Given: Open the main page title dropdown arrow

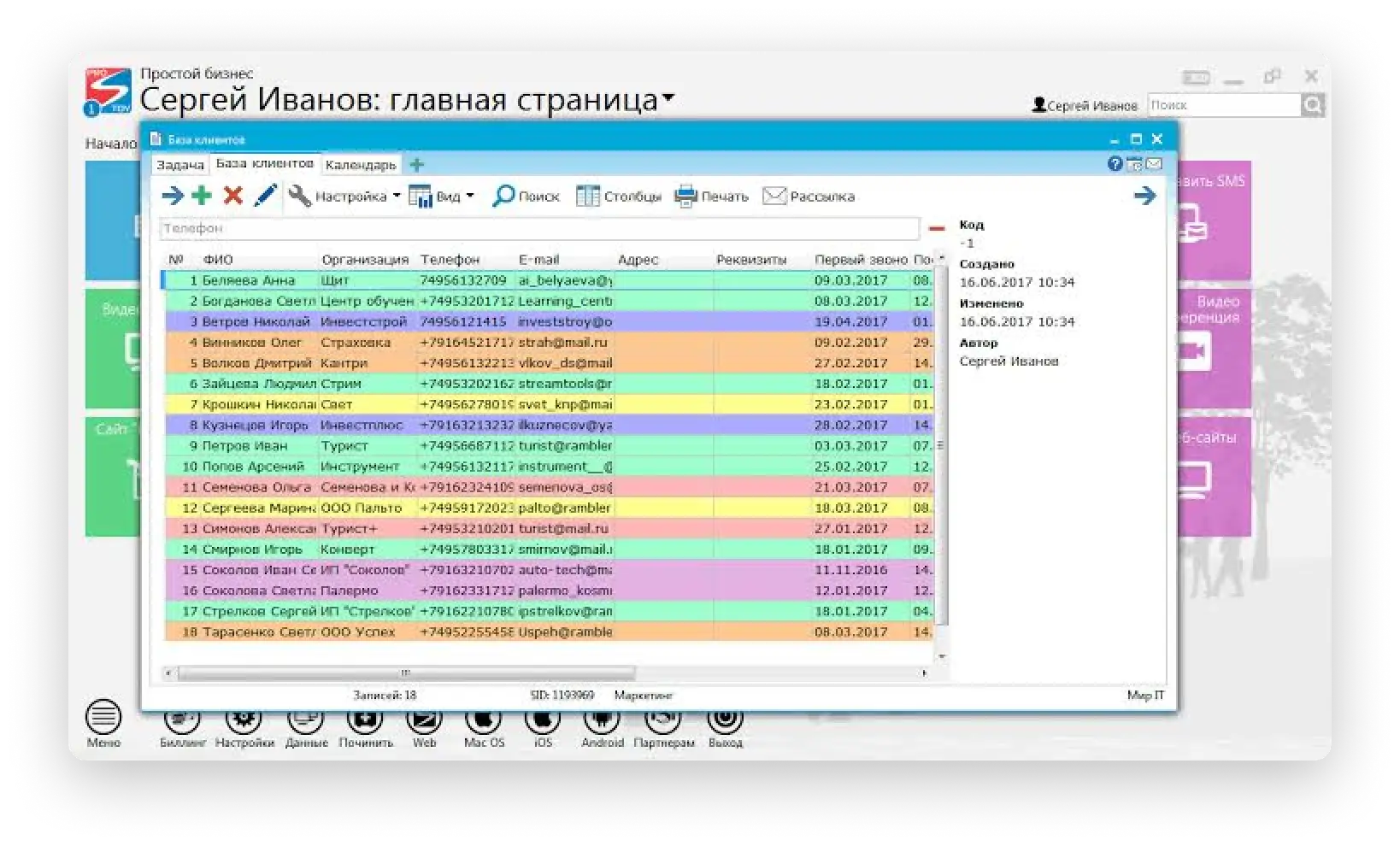Looking at the screenshot, I should click(668, 97).
